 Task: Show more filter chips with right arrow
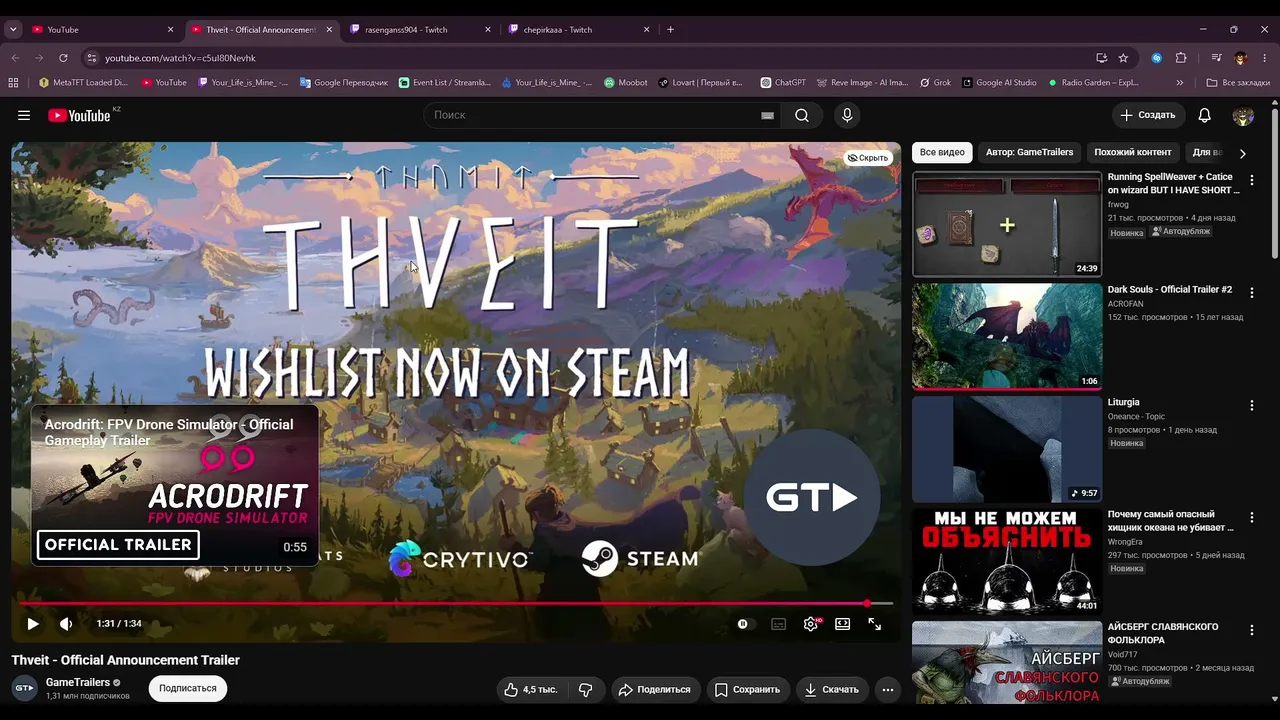tap(1243, 153)
